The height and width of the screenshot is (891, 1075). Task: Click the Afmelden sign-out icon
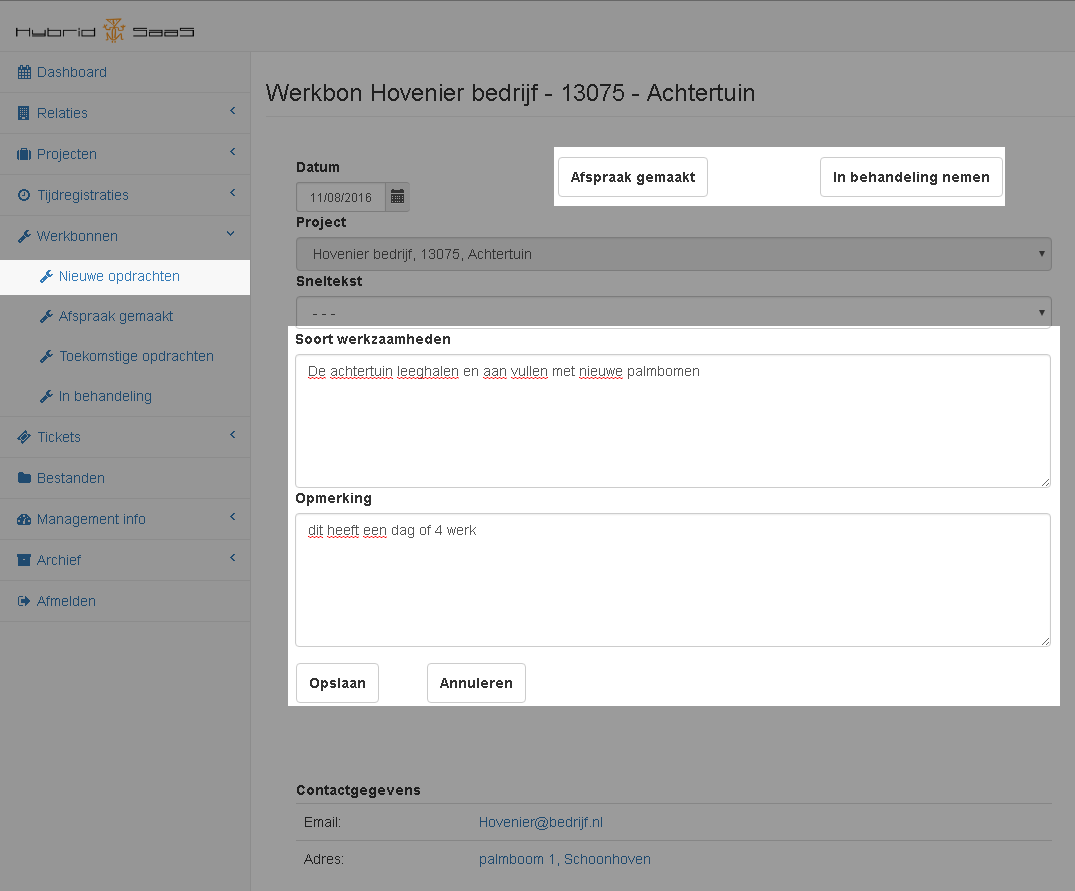(x=24, y=601)
